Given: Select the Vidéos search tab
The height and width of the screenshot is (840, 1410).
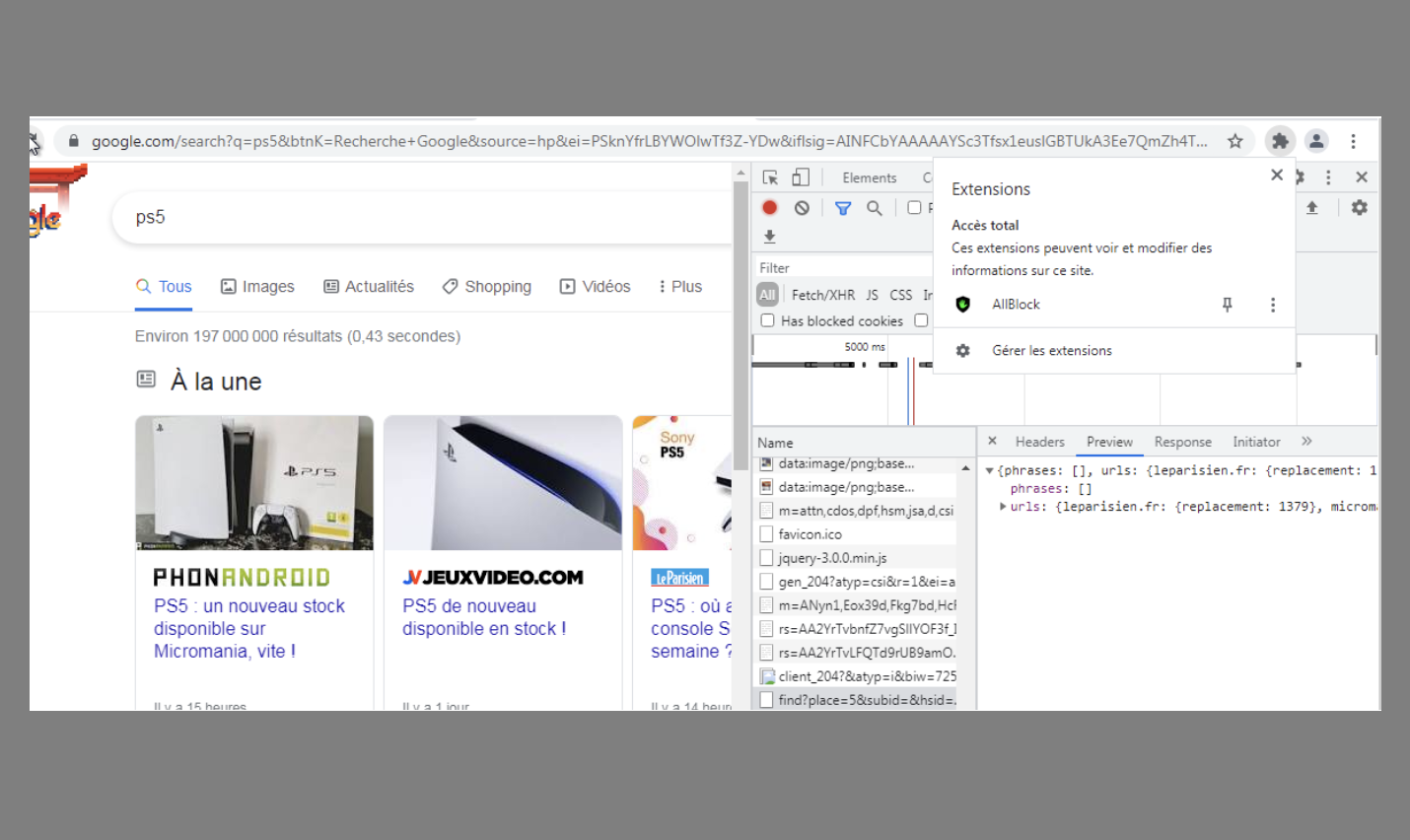Looking at the screenshot, I should click(595, 287).
